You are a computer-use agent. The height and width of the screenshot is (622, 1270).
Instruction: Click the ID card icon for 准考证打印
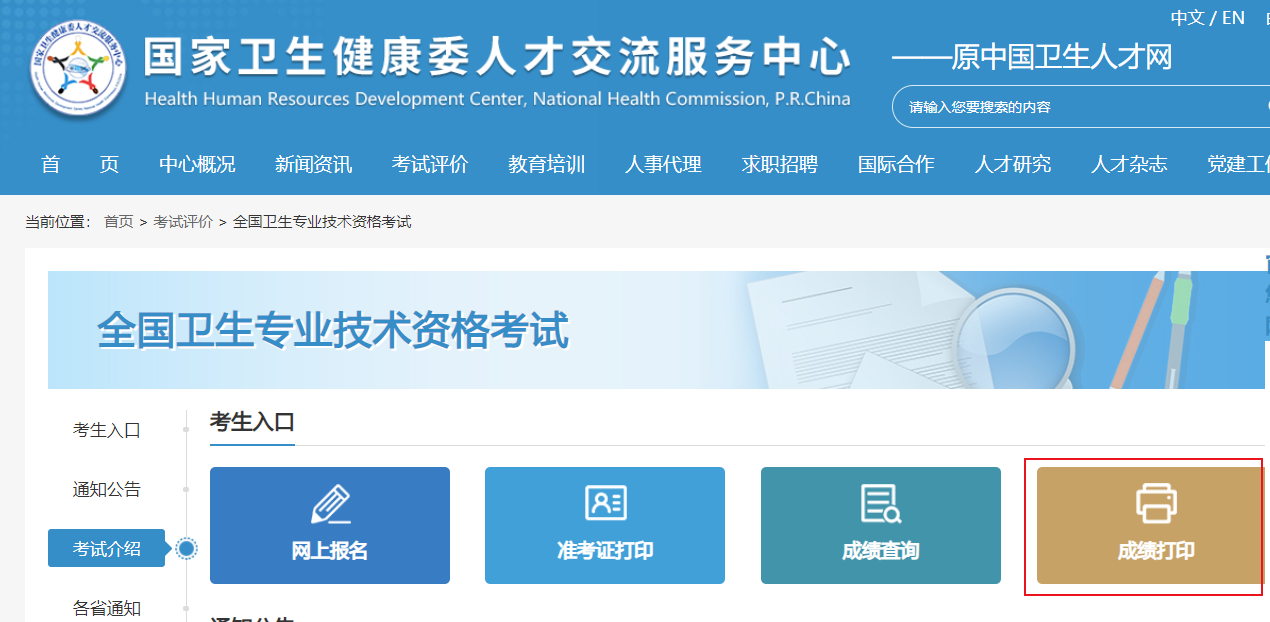[x=605, y=503]
